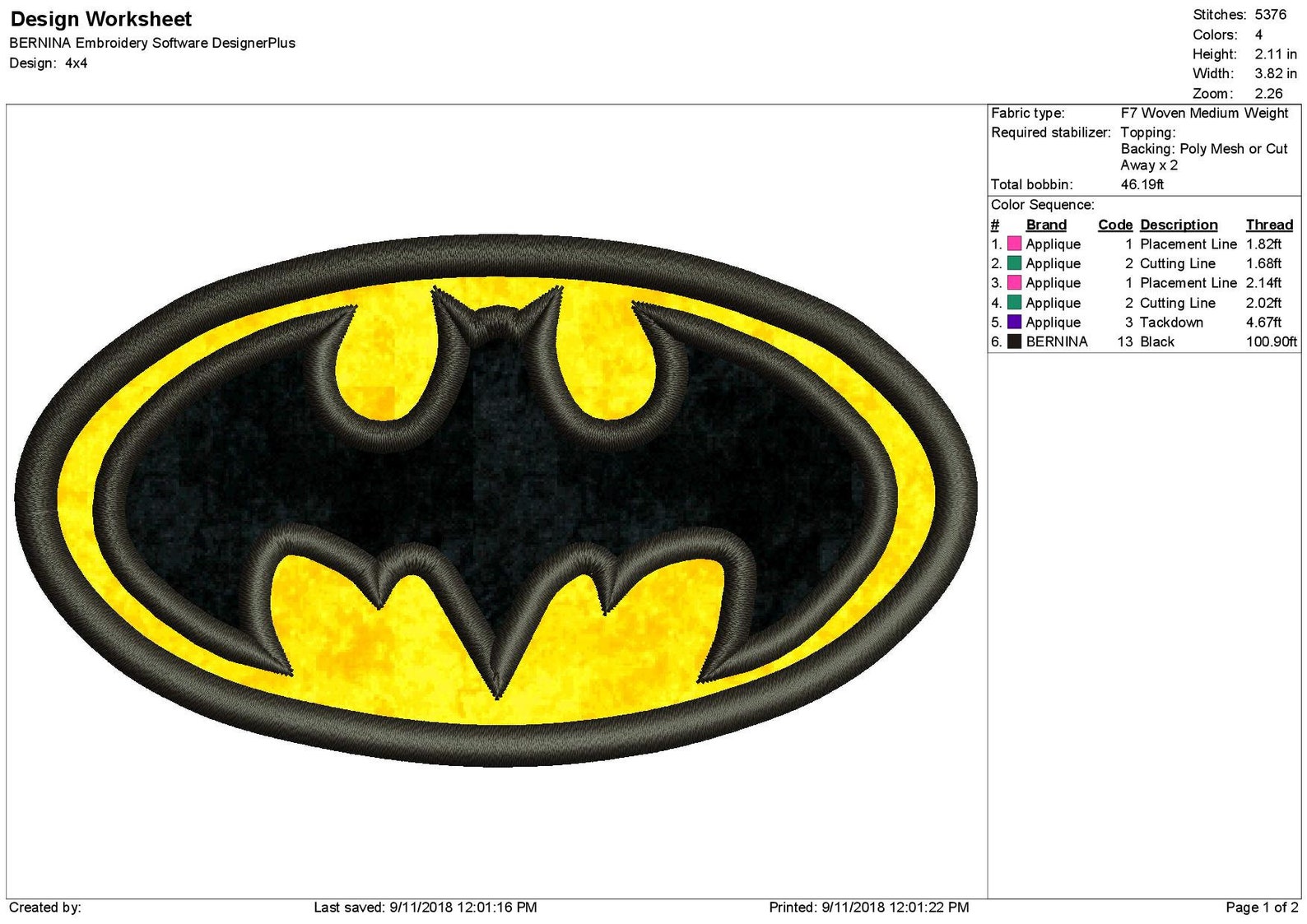Click the 'Required stabilizer:' label
This screenshot has width=1307, height=924.
click(x=1051, y=132)
